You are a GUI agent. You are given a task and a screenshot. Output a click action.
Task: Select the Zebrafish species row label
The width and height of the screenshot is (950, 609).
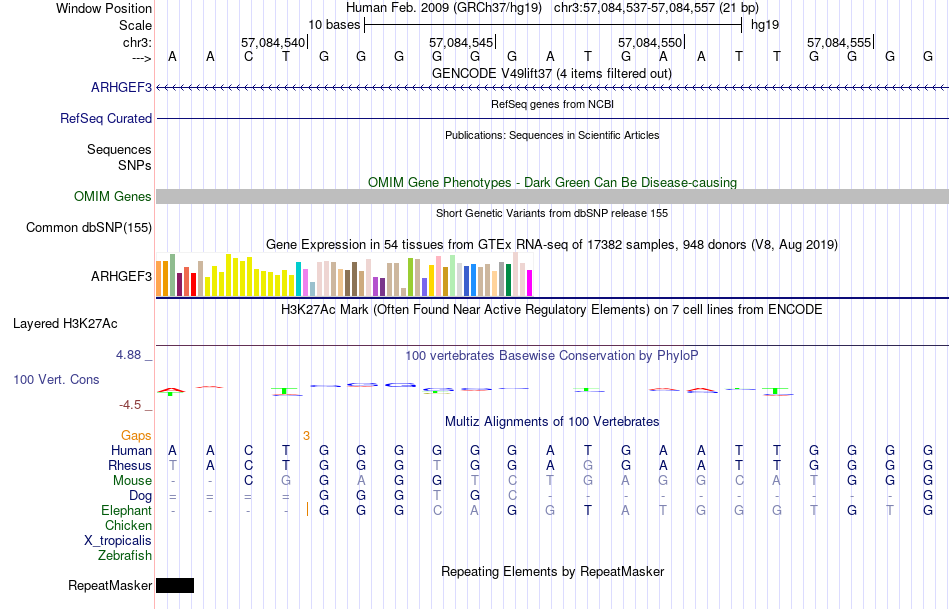(x=125, y=555)
